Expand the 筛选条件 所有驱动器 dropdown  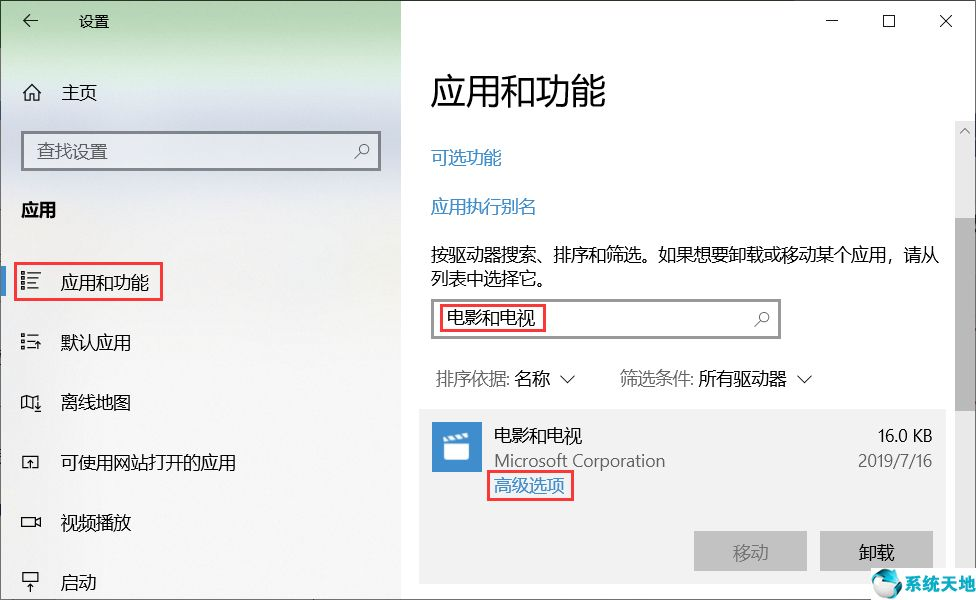(716, 378)
